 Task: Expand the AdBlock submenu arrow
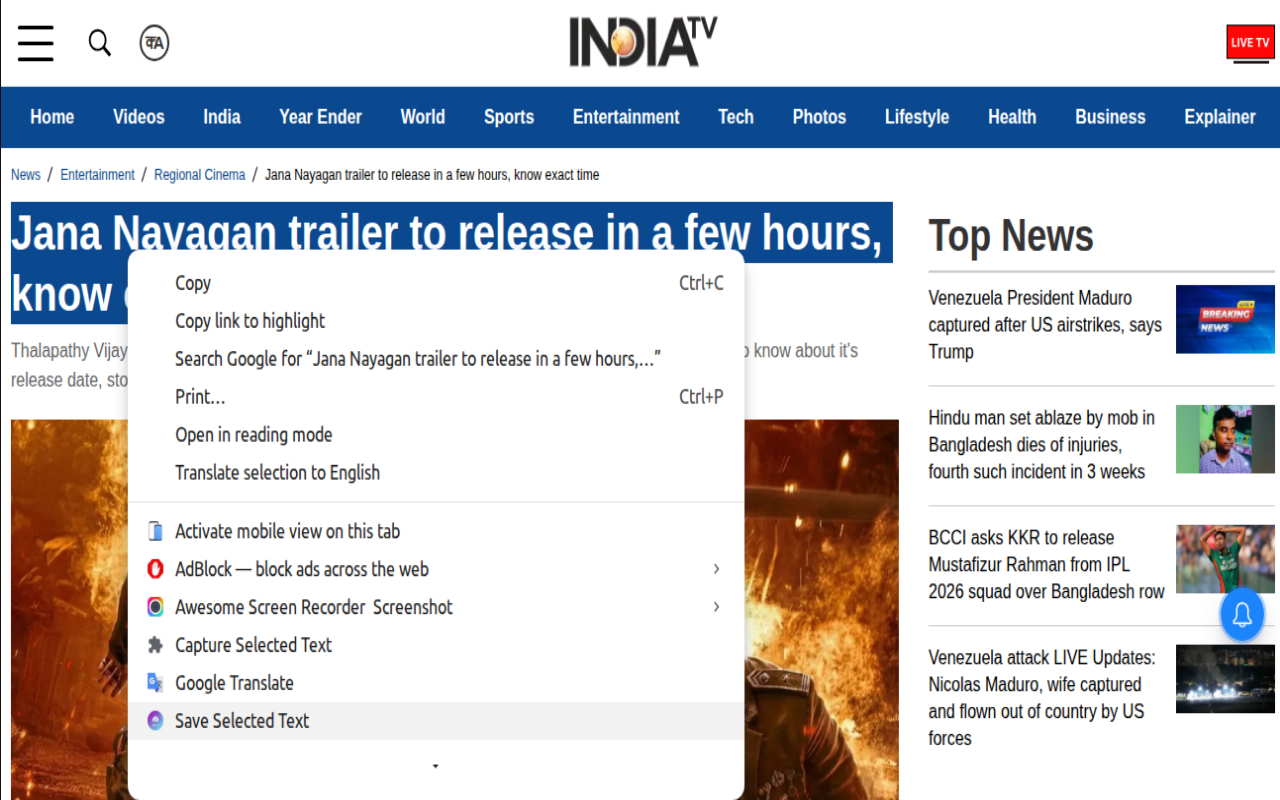pos(716,569)
